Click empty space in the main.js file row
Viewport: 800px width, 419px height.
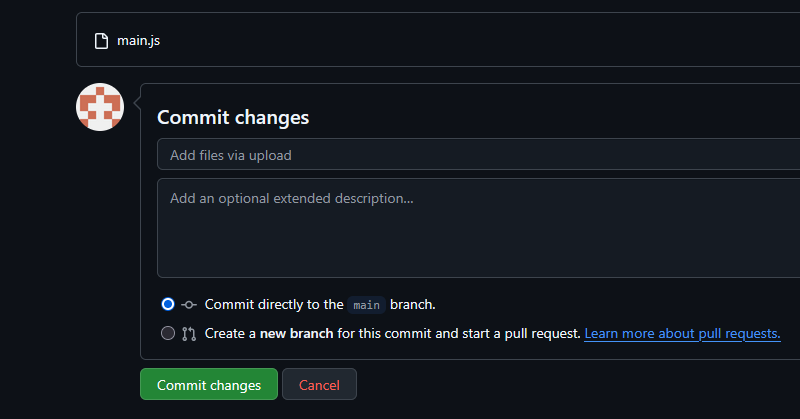450,41
